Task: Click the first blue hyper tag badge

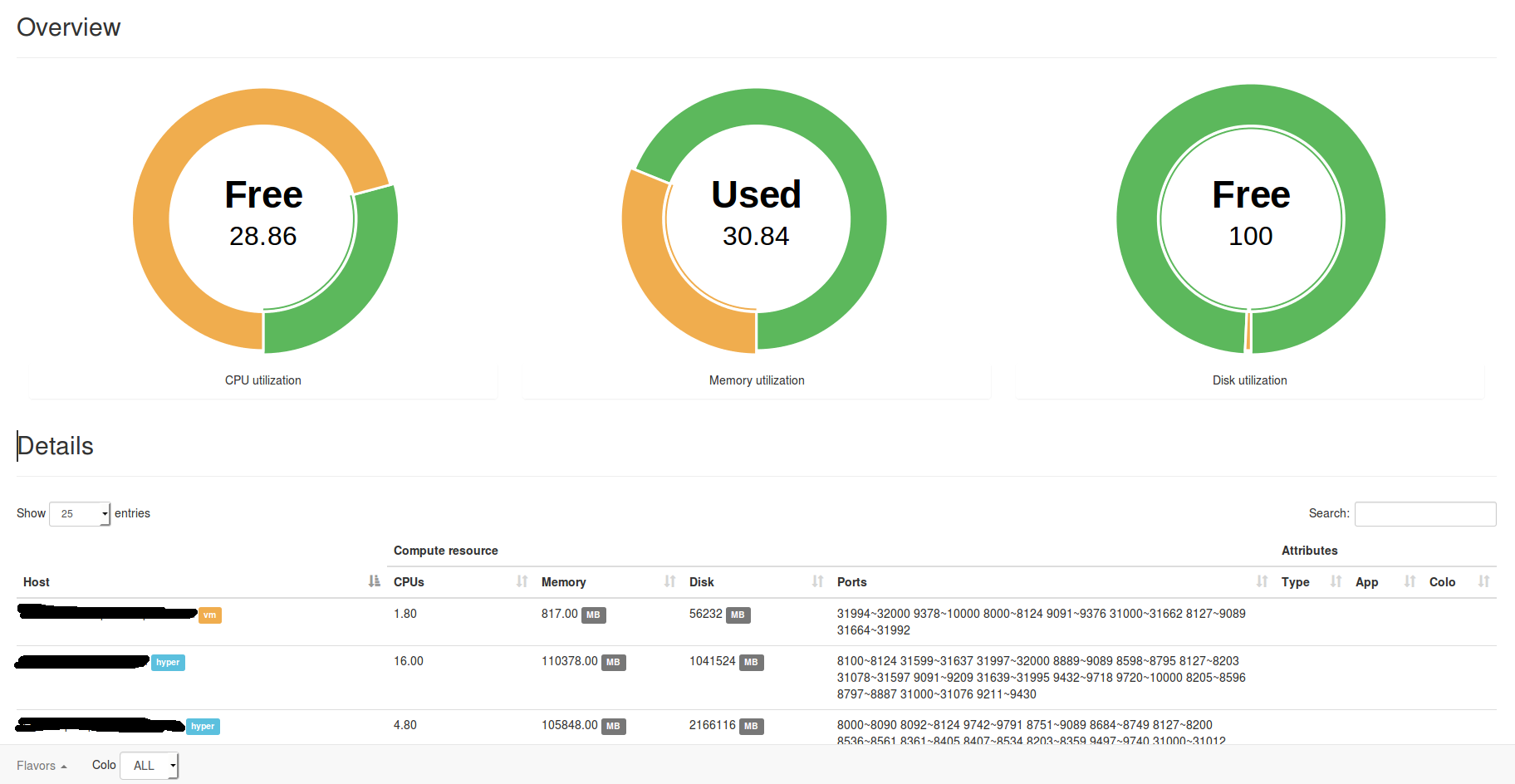Action: pos(168,663)
